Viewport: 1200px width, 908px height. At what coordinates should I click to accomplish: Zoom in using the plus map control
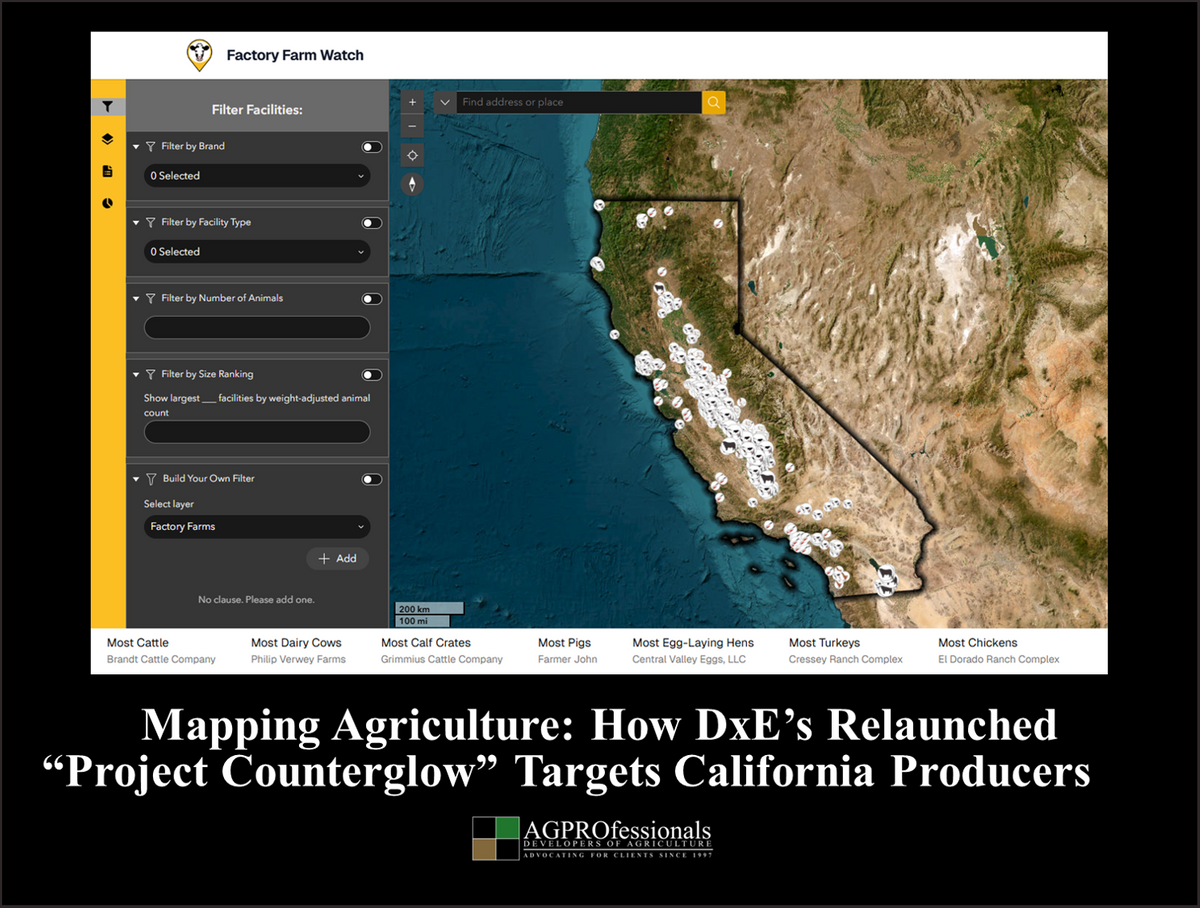412,101
